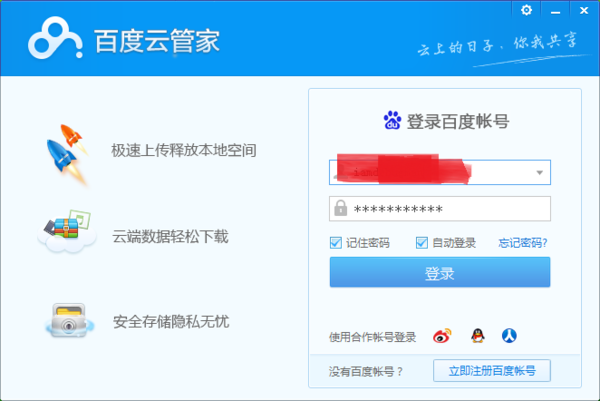This screenshot has width=600, height=401.
Task: Click the 安全存储隐私无忧 text
Action: 171,322
